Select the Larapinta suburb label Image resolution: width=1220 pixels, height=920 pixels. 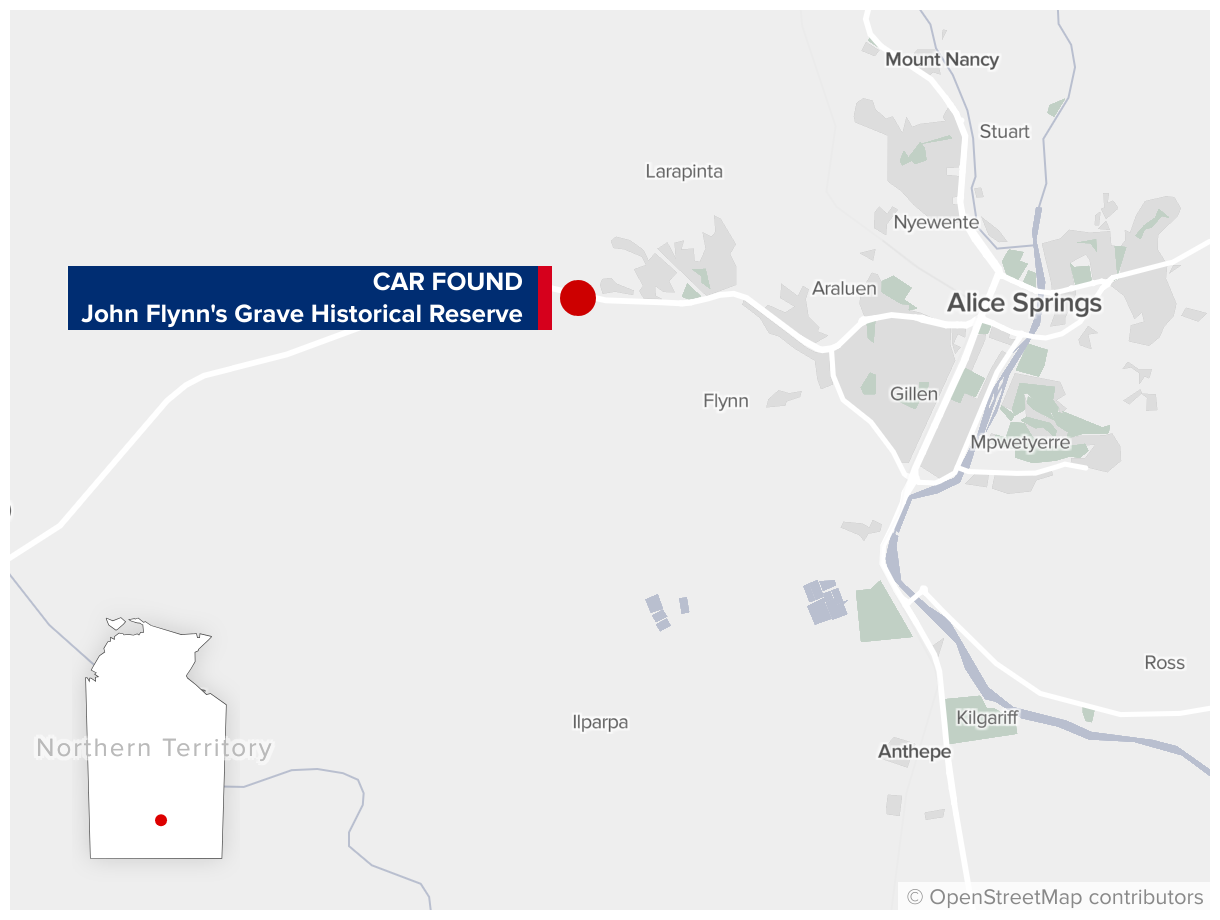(684, 171)
